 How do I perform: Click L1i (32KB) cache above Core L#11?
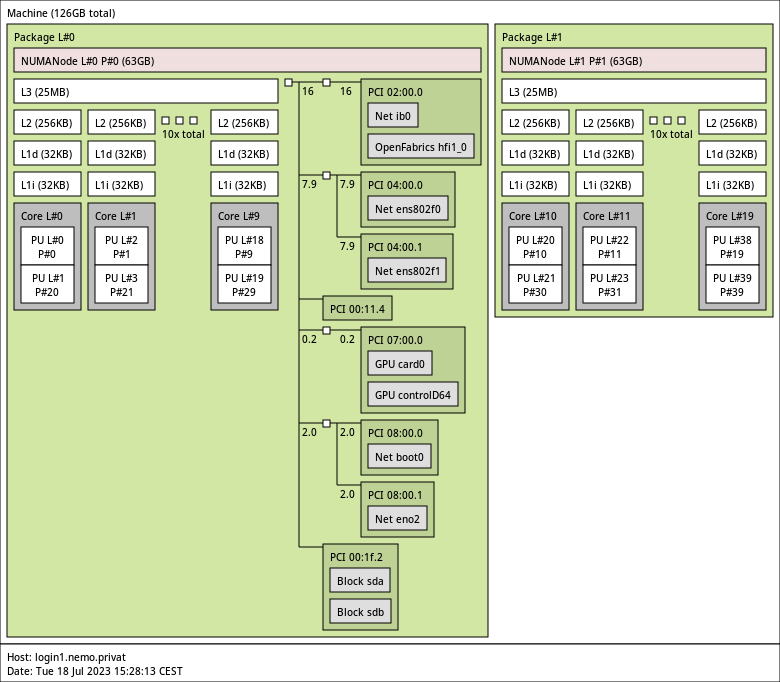pyautogui.click(x=609, y=185)
